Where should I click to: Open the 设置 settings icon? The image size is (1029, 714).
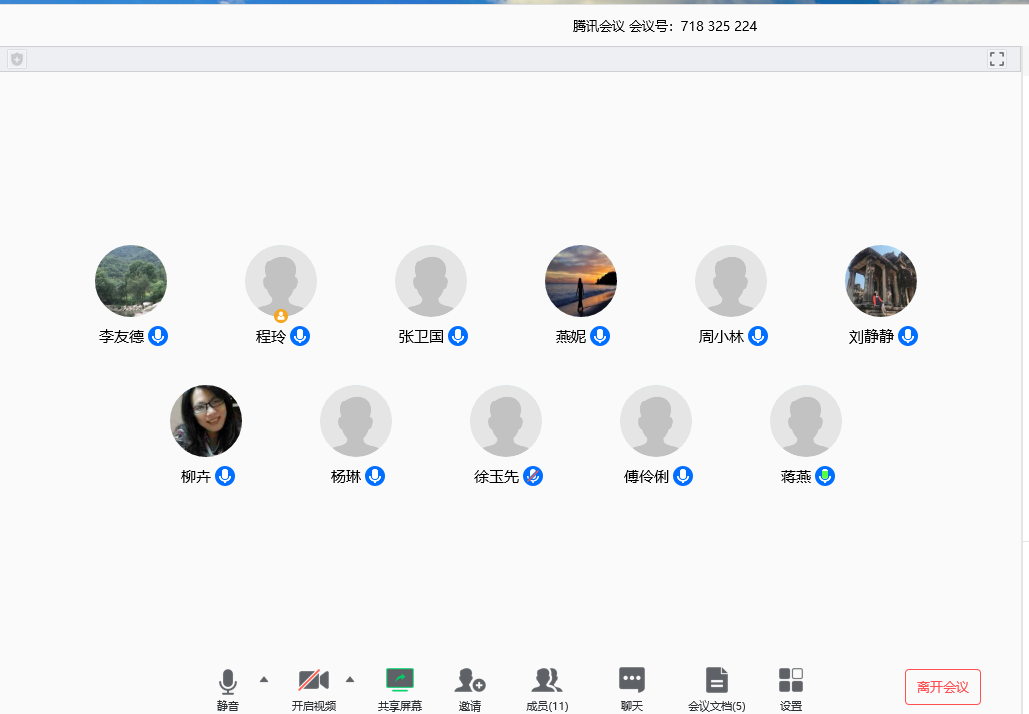click(x=791, y=681)
